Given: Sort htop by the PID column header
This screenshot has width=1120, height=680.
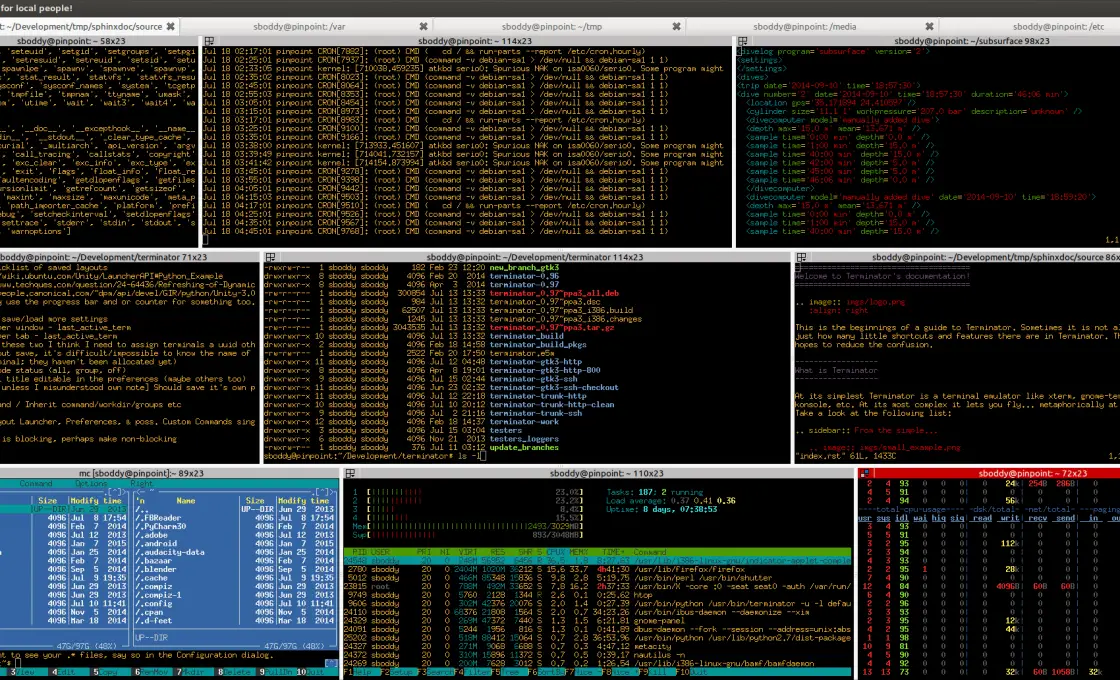Looking at the screenshot, I should click(x=359, y=552).
